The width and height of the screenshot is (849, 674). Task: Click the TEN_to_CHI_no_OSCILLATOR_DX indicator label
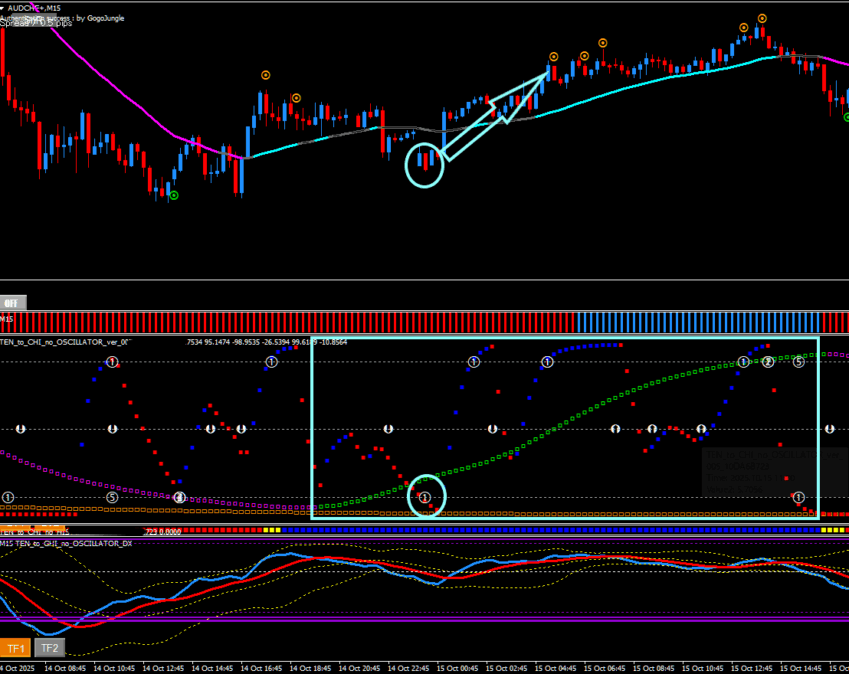click(x=66, y=543)
